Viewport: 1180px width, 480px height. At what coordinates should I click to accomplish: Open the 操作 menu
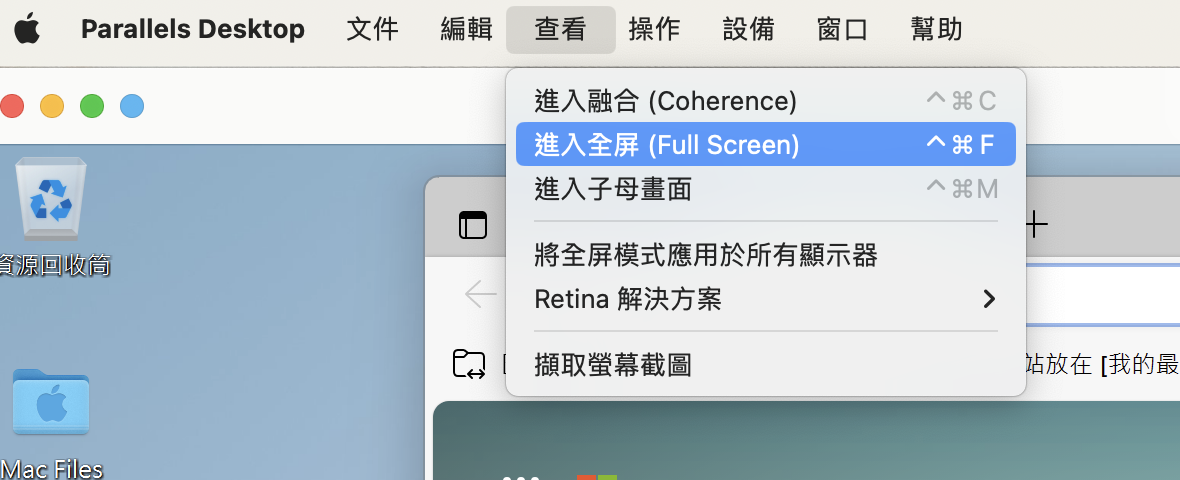[654, 29]
